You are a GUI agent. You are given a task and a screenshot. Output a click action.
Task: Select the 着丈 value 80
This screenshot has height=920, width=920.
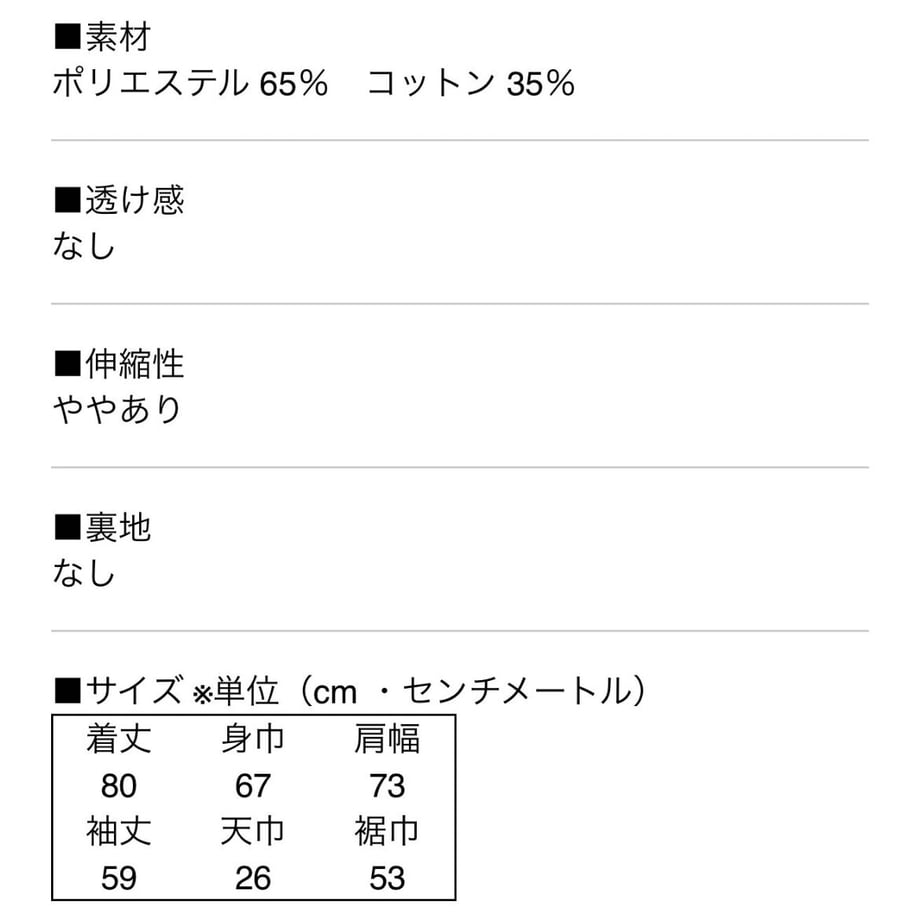(x=119, y=786)
